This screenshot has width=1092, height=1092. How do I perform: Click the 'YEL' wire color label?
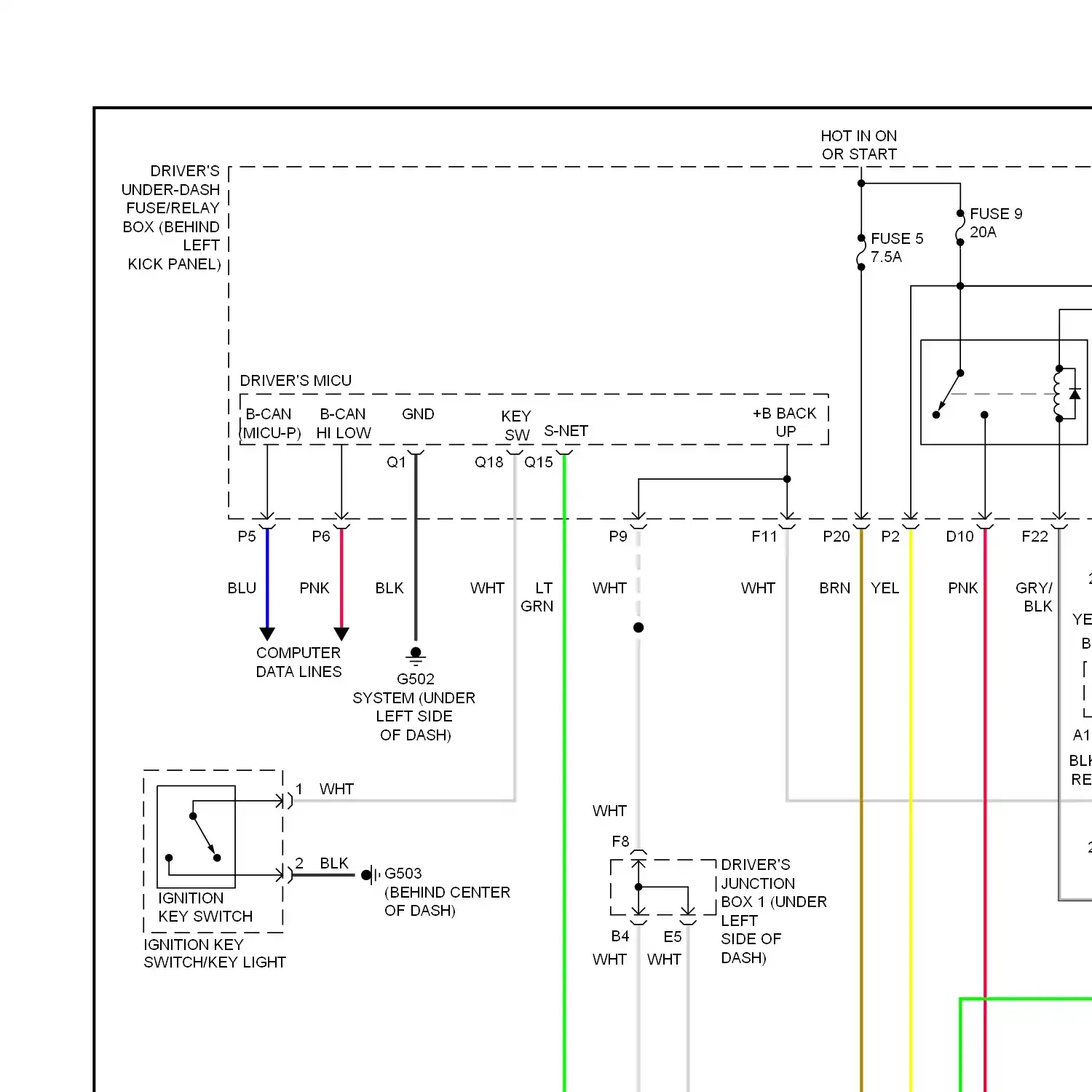pyautogui.click(x=885, y=588)
